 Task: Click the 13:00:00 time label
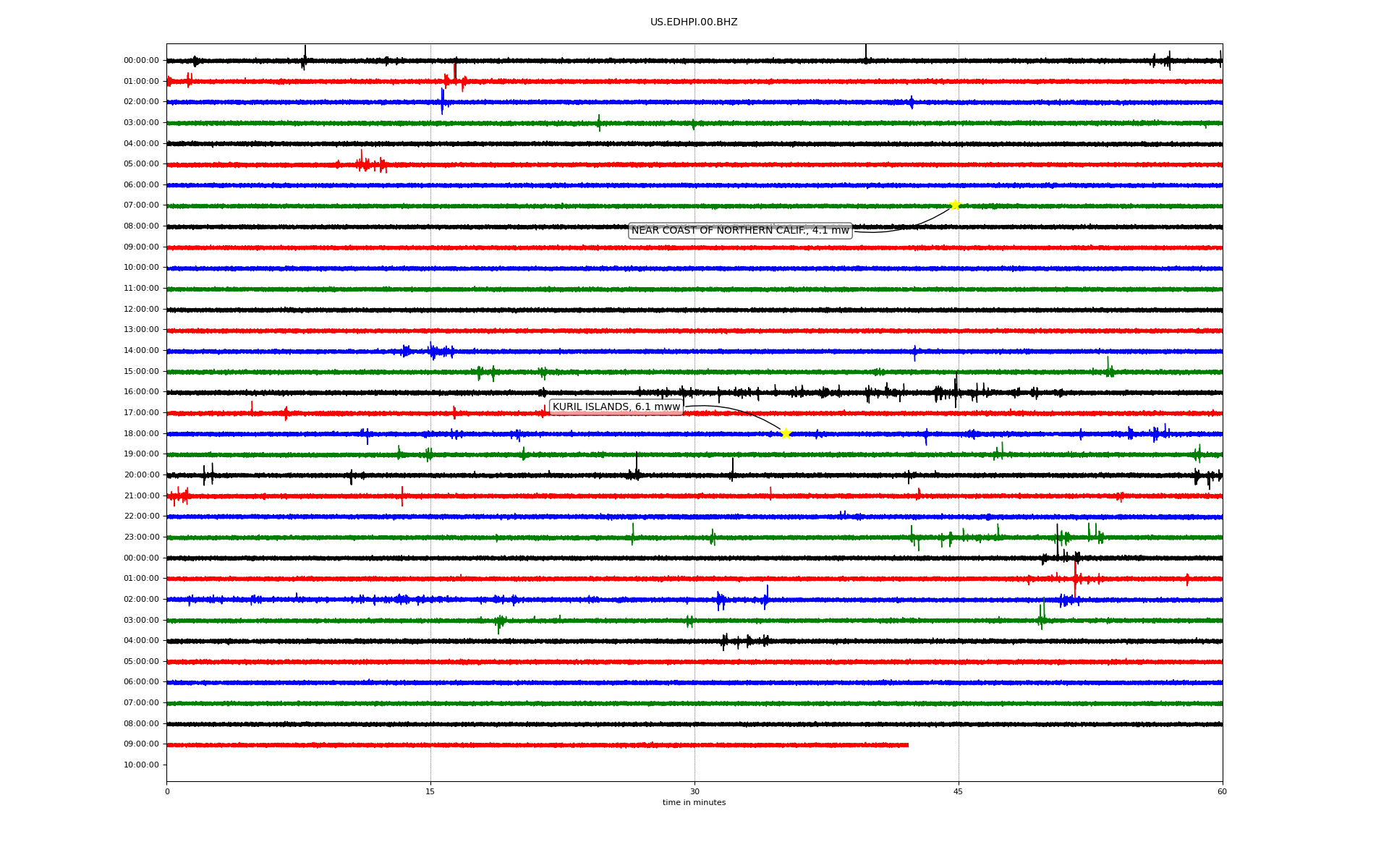point(141,330)
